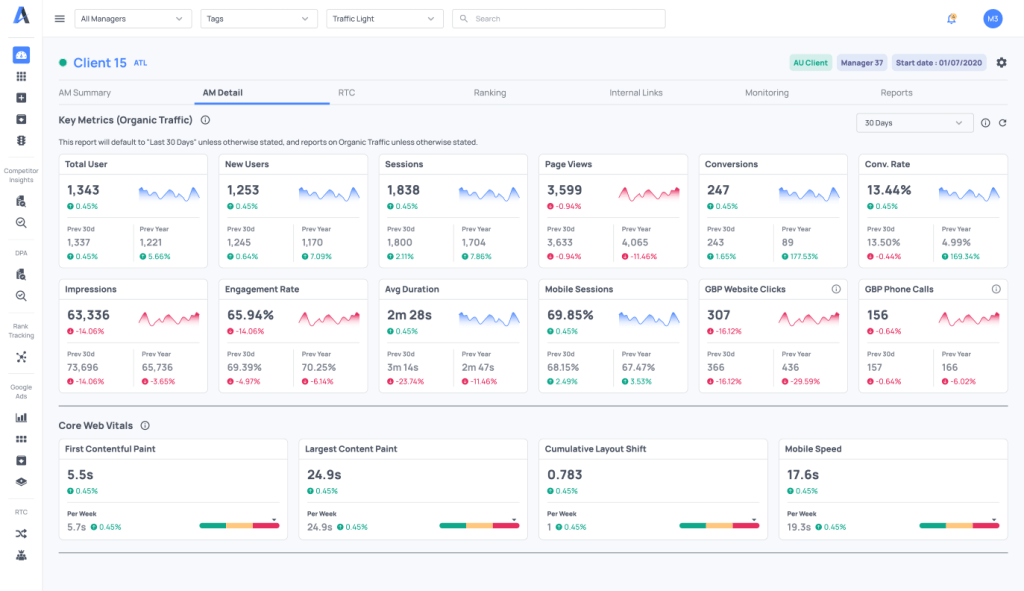Click the AU Client badge

810,63
